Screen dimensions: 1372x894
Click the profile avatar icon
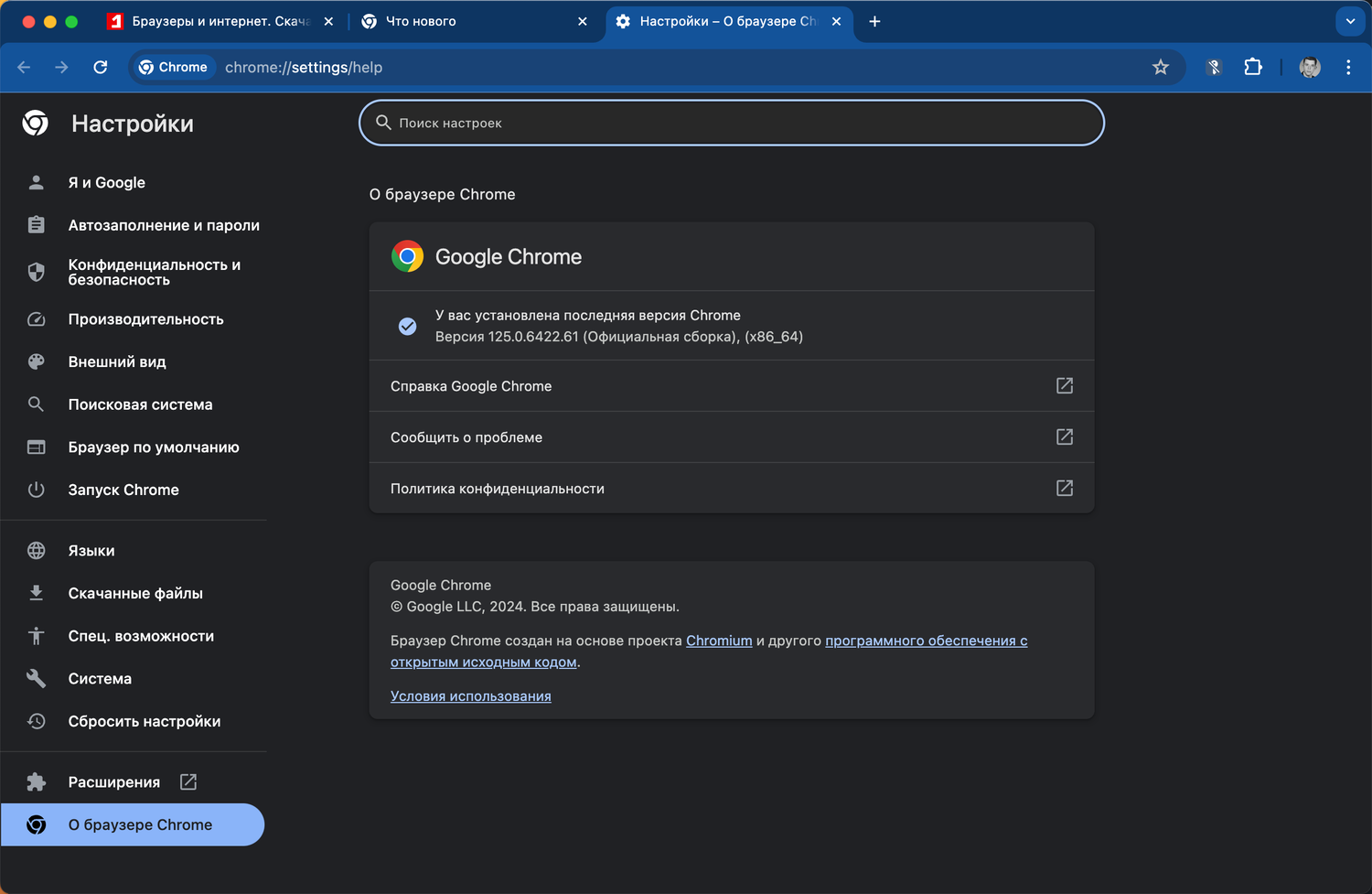pos(1310,67)
